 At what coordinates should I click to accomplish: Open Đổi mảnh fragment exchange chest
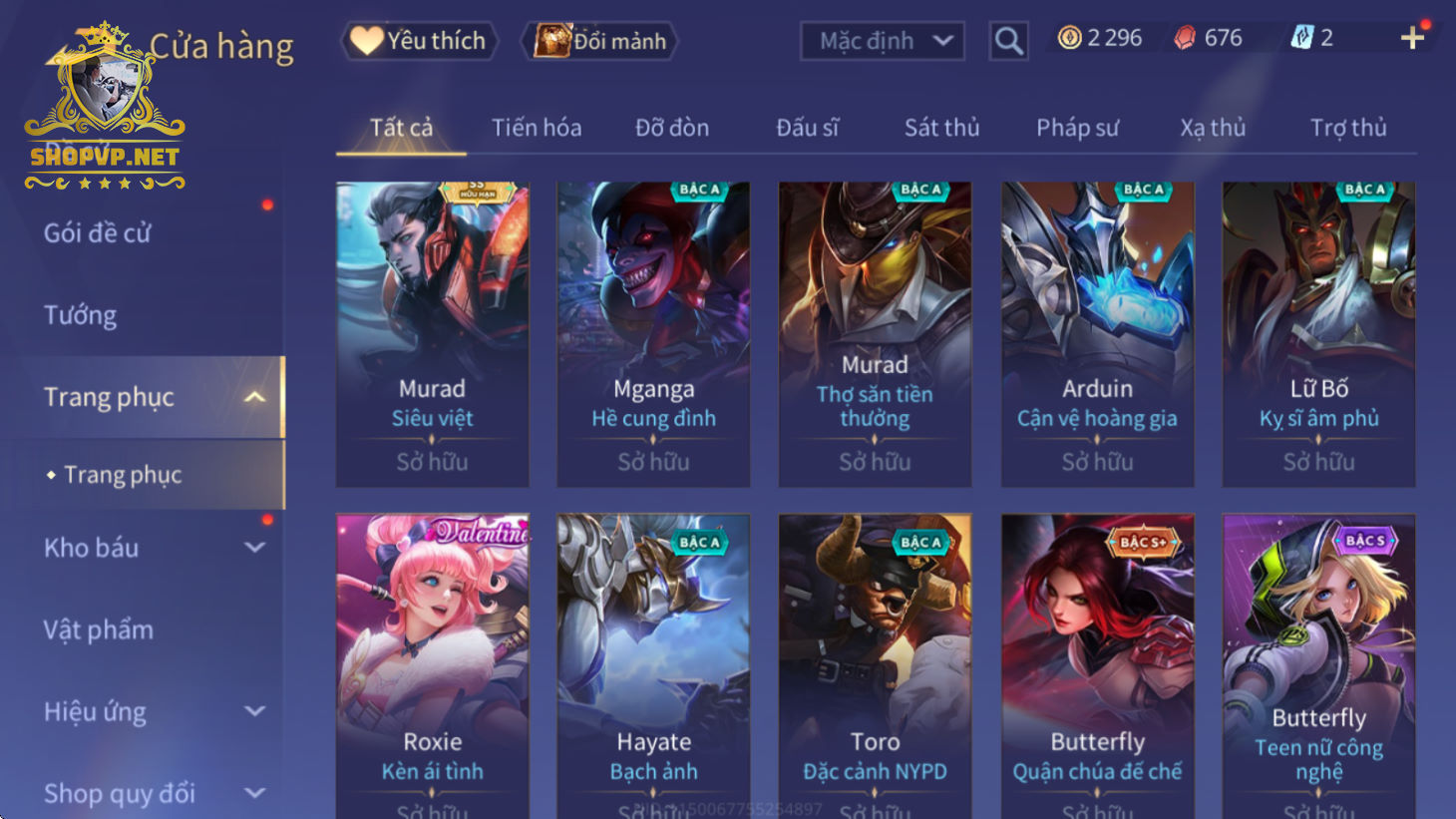600,41
